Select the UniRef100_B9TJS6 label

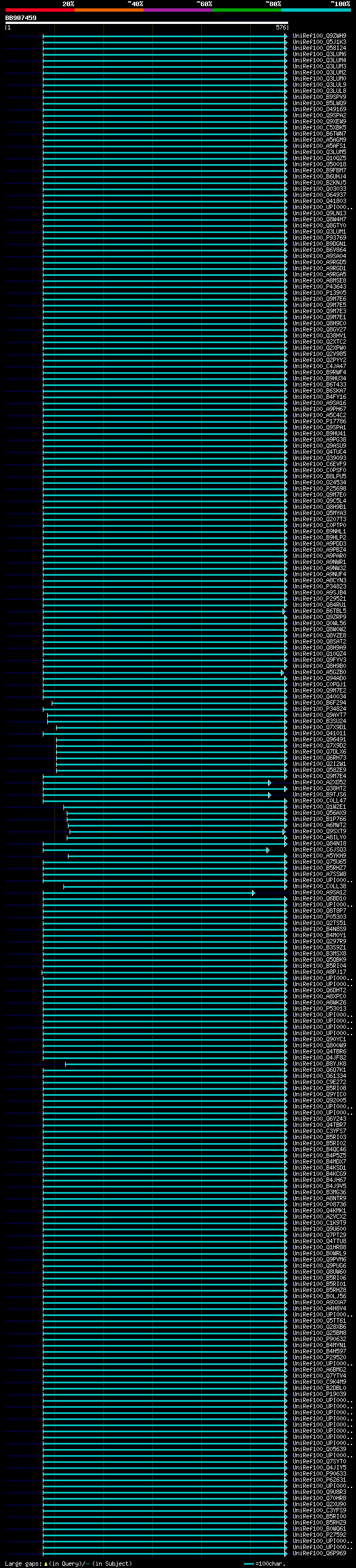[x=319, y=795]
